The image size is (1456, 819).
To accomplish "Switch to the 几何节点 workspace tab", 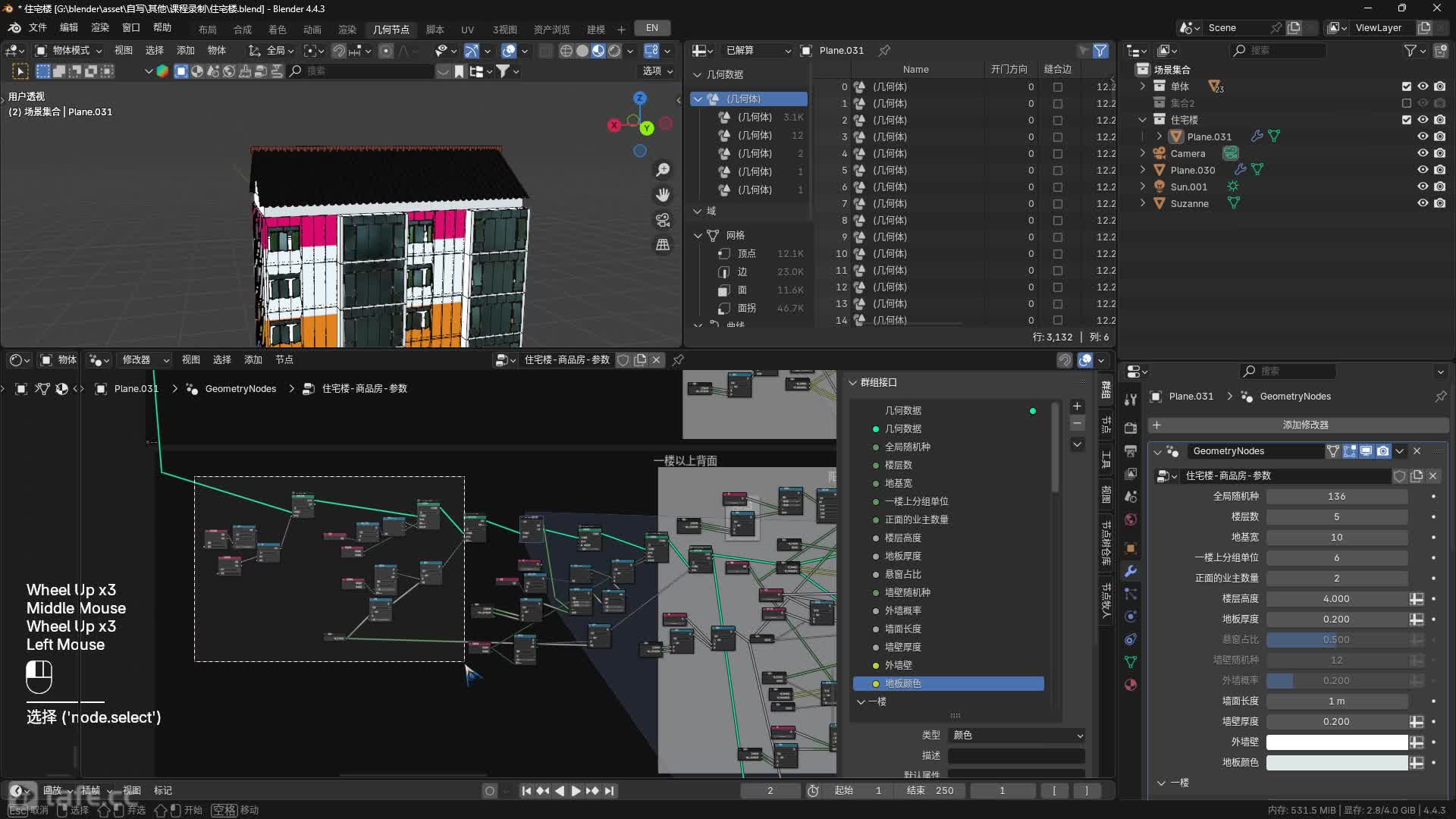I will tap(391, 29).
